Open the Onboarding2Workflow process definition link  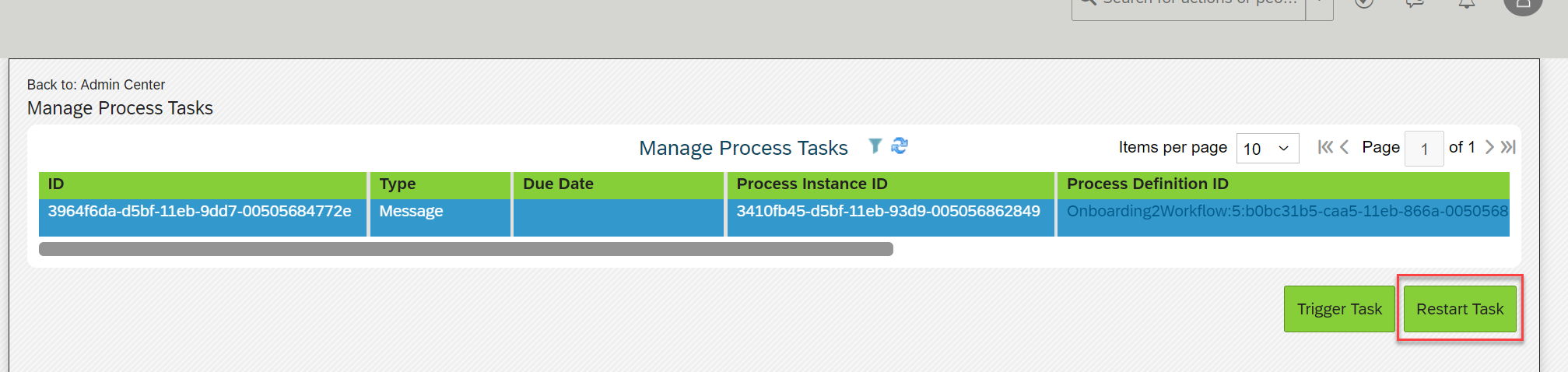pos(1287,211)
